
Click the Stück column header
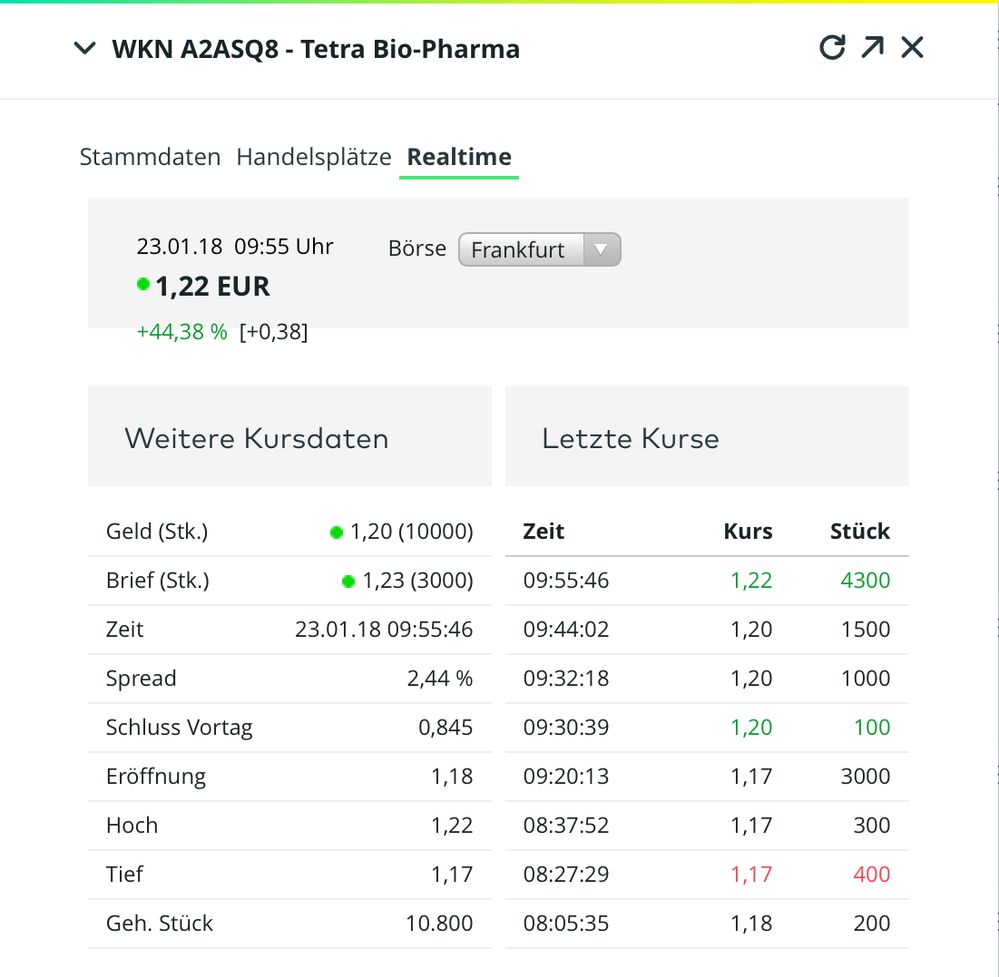tap(859, 531)
